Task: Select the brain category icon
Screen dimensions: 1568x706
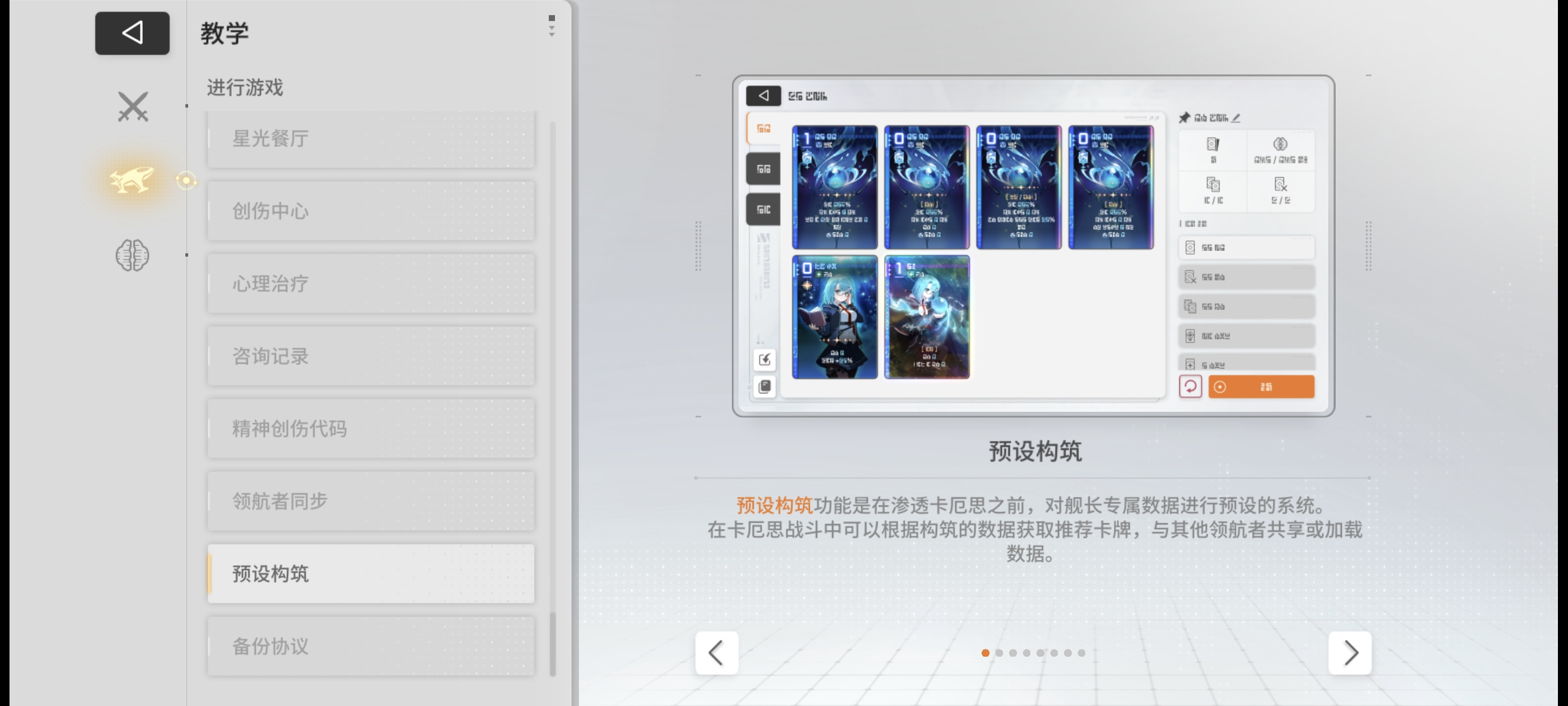Action: tap(132, 254)
